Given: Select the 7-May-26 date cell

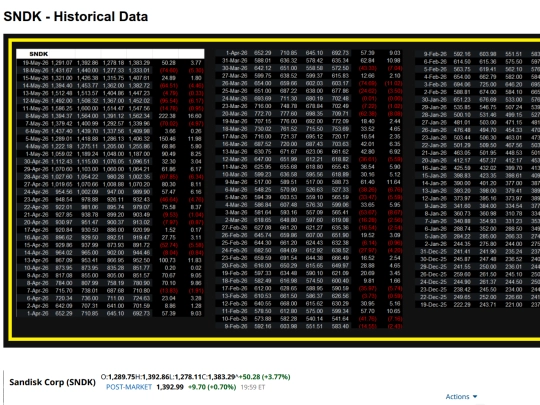Looking at the screenshot, I should (x=37, y=123).
